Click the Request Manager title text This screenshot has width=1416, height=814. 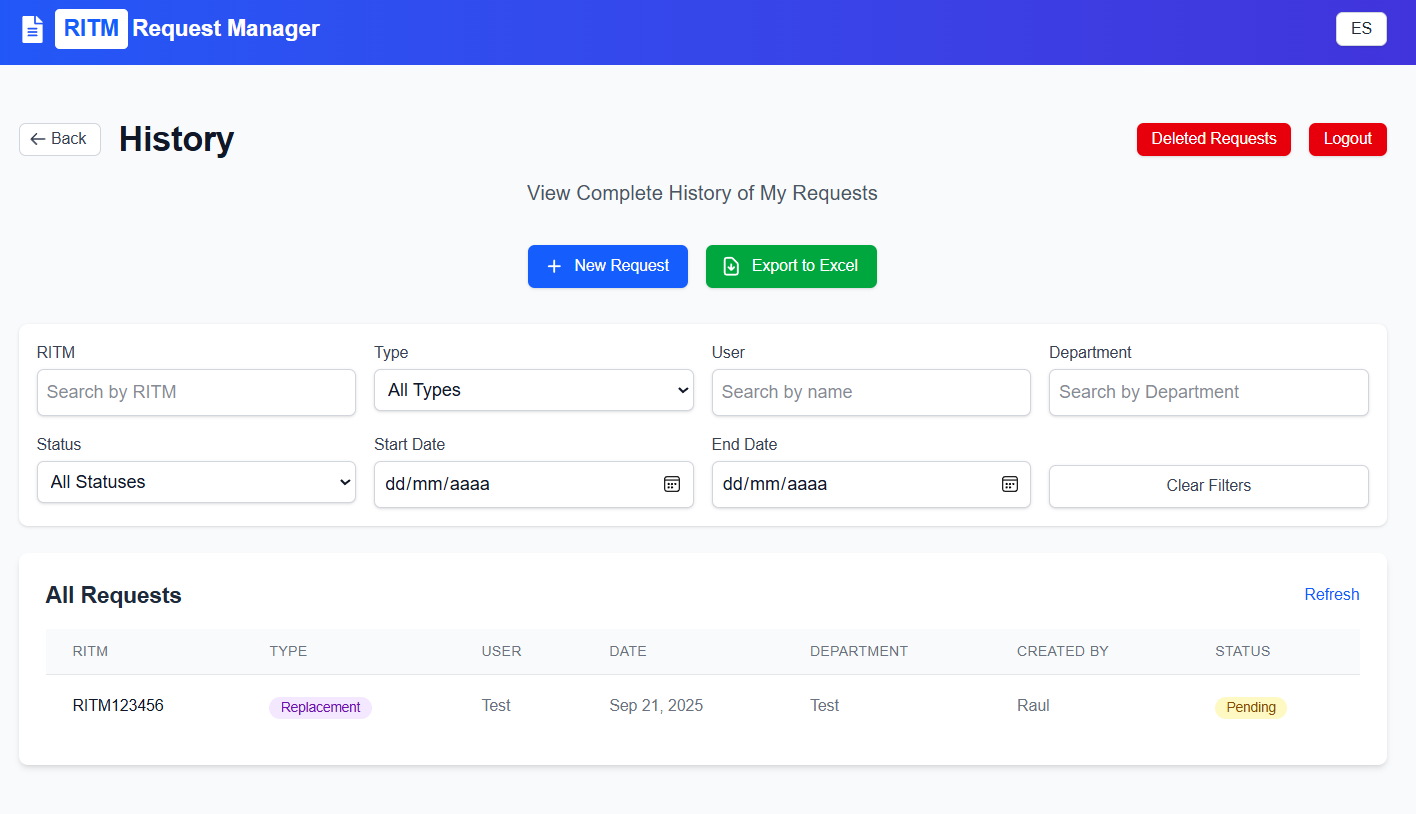(x=226, y=29)
